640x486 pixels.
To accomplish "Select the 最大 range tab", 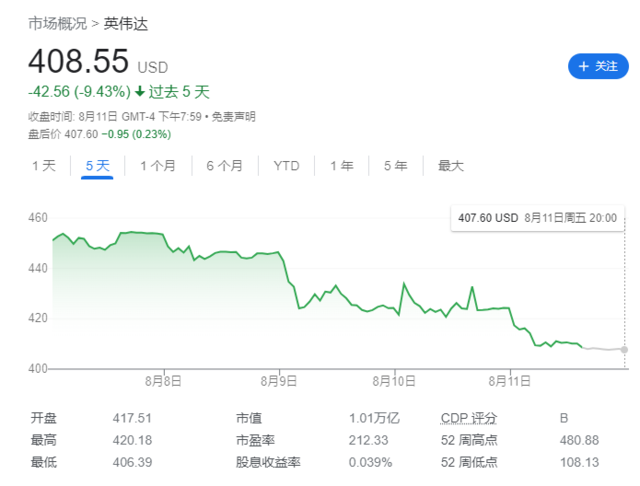I will pos(451,166).
